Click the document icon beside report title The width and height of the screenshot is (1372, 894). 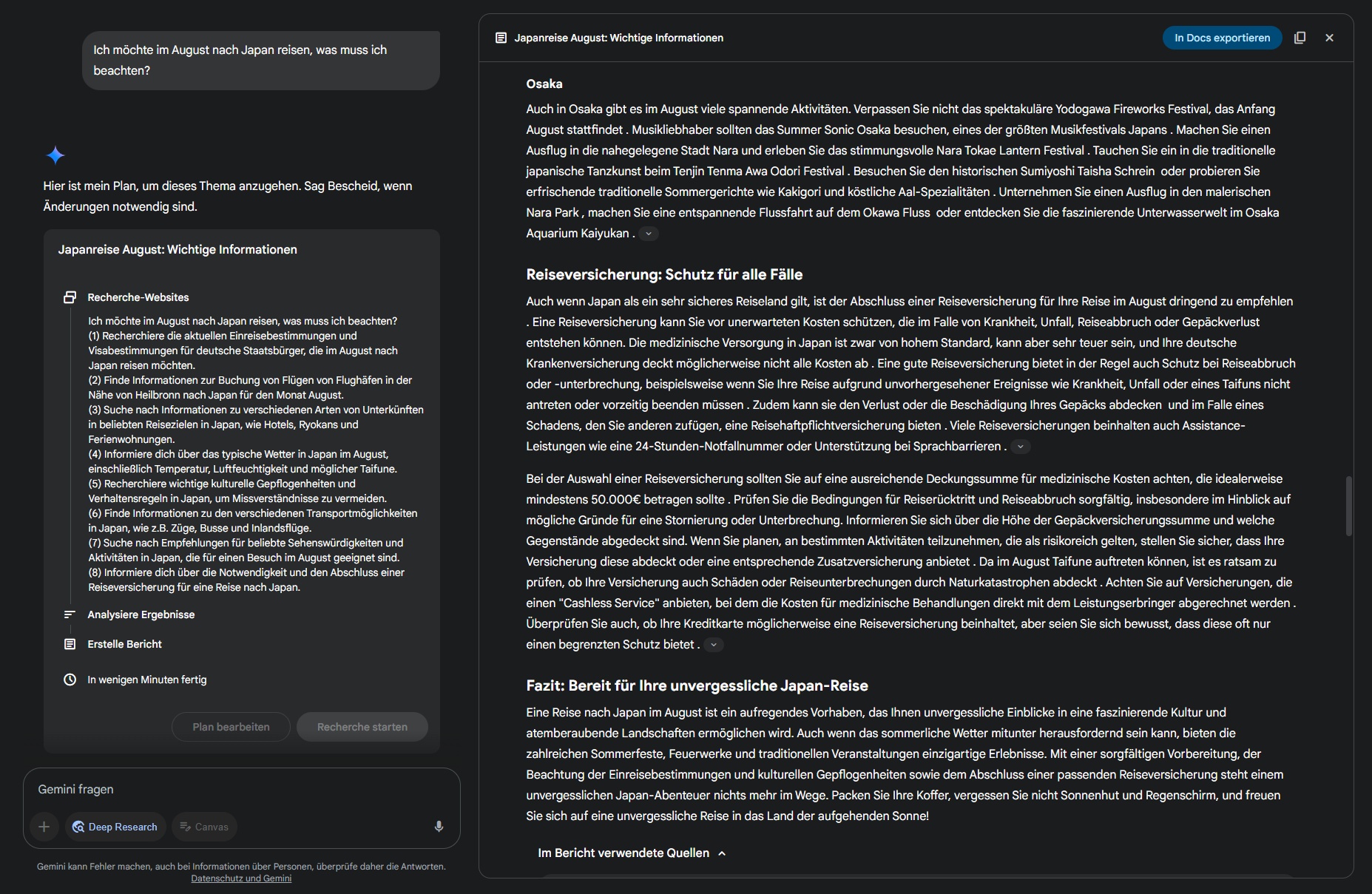[501, 38]
